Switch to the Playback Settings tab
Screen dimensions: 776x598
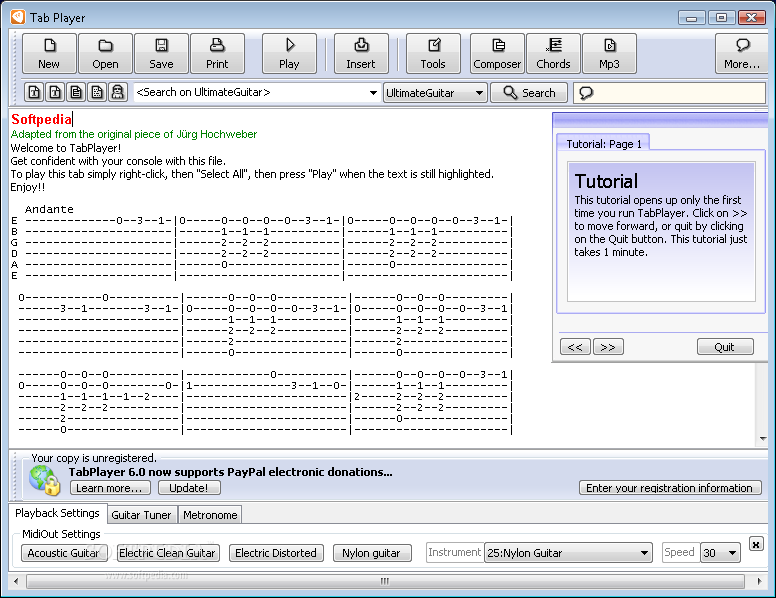pos(57,513)
